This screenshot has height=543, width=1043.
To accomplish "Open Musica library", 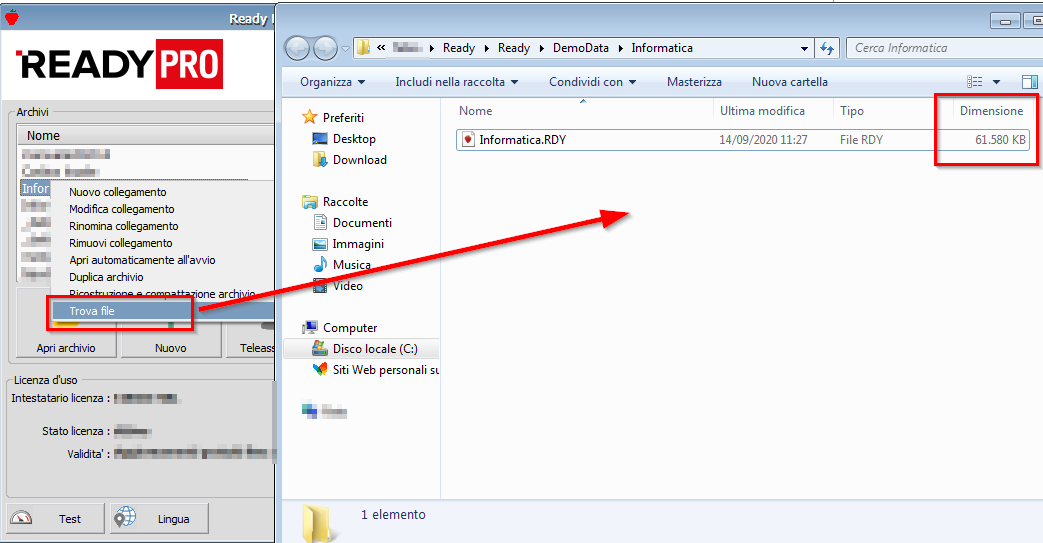I will pyautogui.click(x=352, y=264).
